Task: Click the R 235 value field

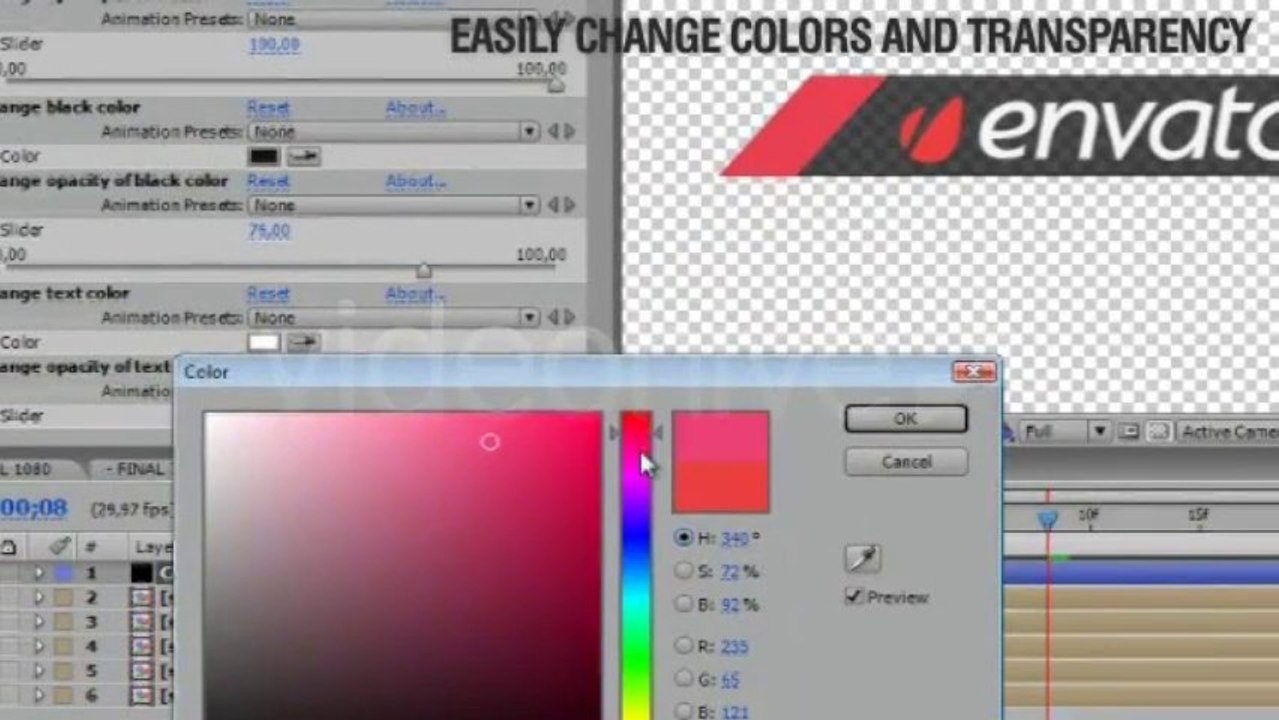Action: 734,647
